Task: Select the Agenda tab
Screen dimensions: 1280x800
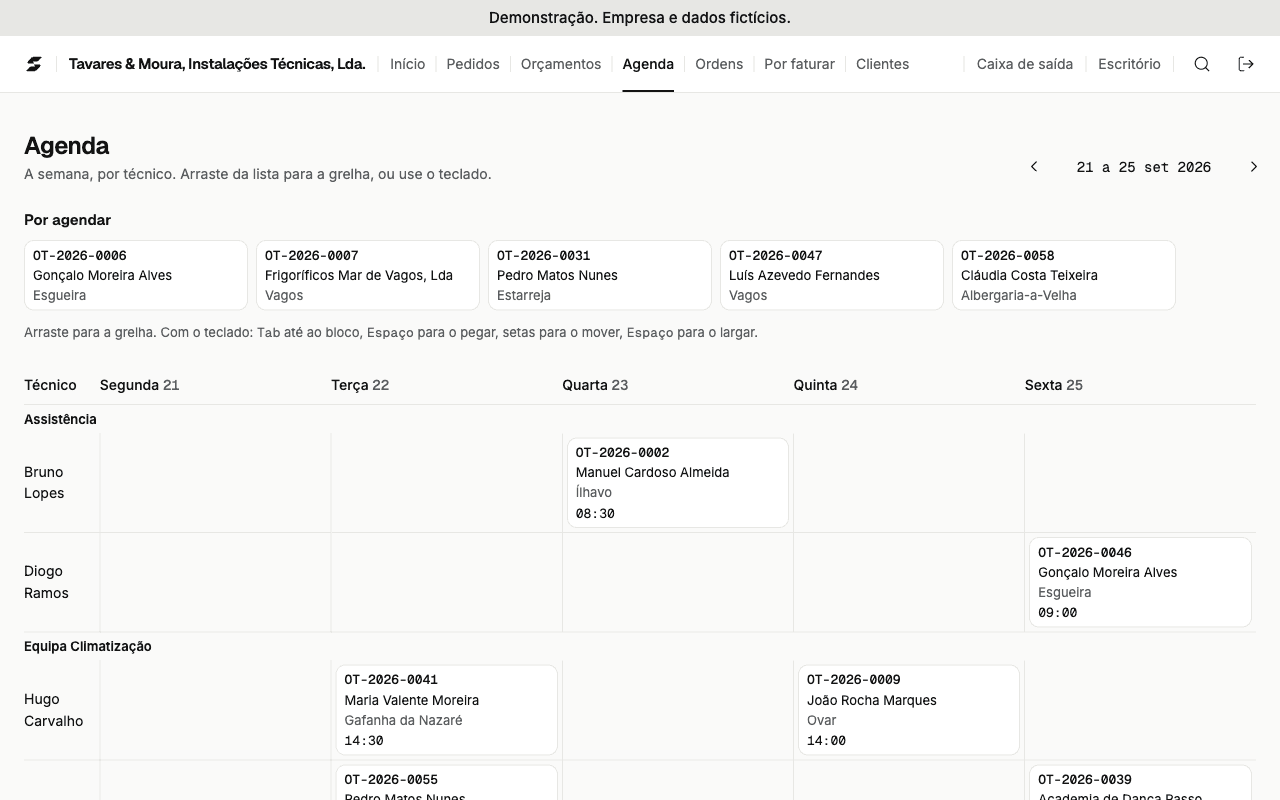Action: pyautogui.click(x=648, y=64)
